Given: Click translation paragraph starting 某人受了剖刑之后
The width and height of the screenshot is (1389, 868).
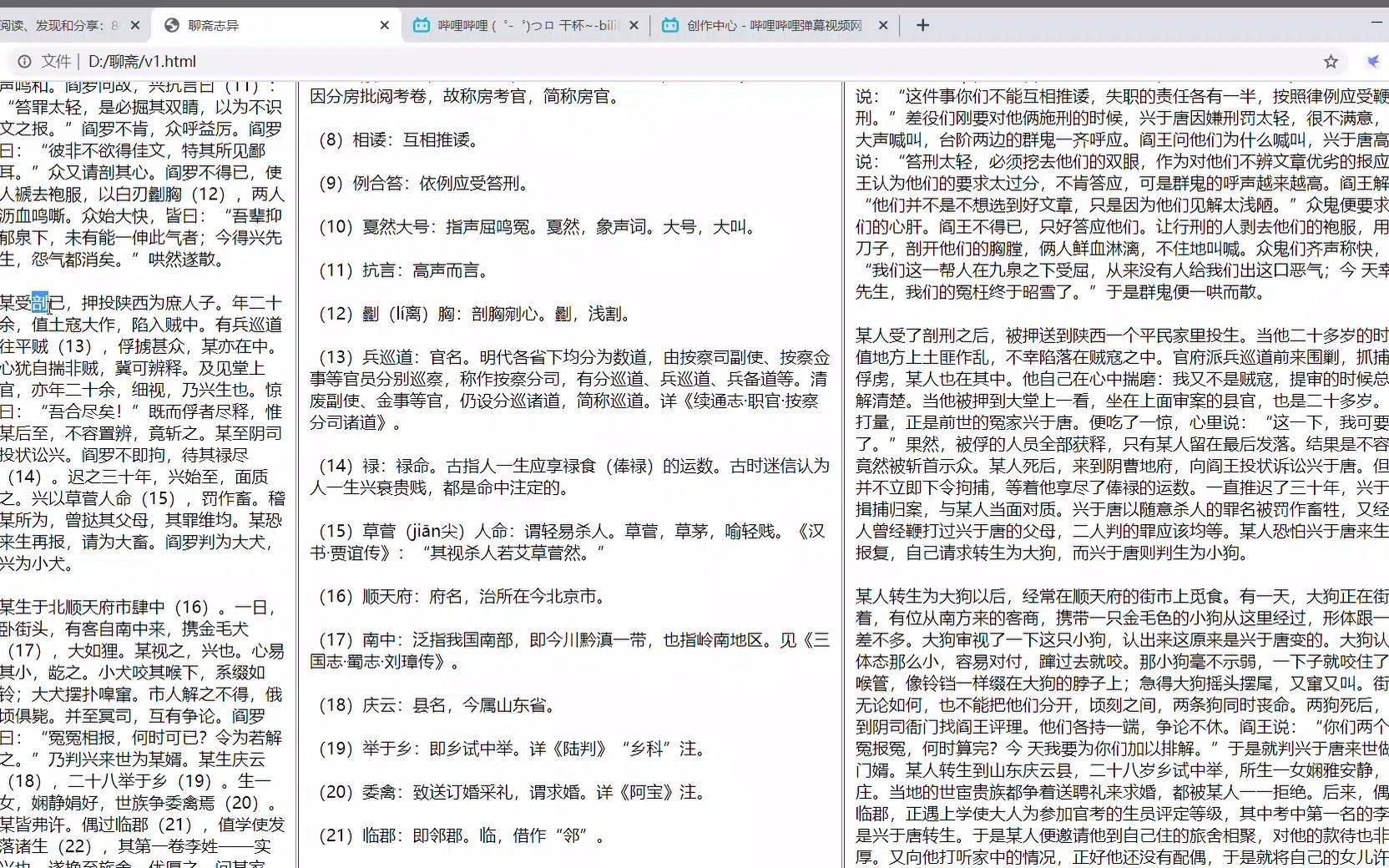Looking at the screenshot, I should pyautogui.click(x=1122, y=443).
